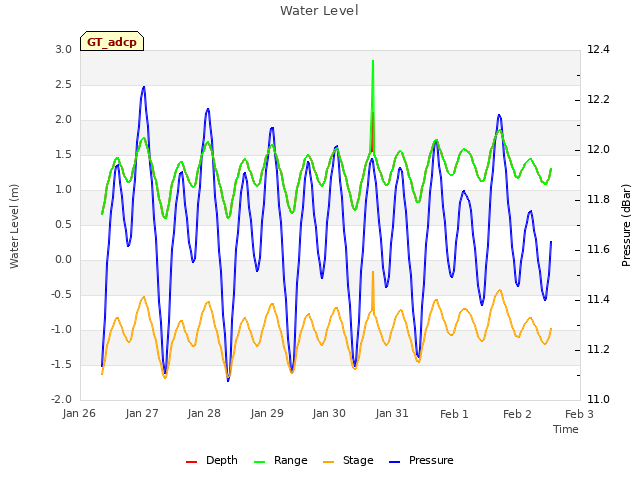Click the 12.4 right axis value
Screen dimensions: 640x480
[598, 49]
